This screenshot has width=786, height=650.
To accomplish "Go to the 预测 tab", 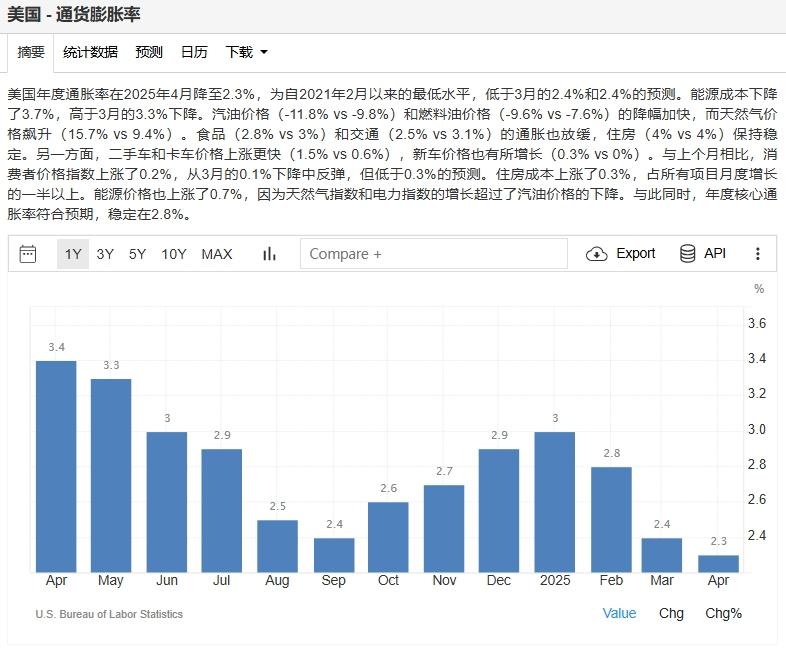I will [x=149, y=52].
